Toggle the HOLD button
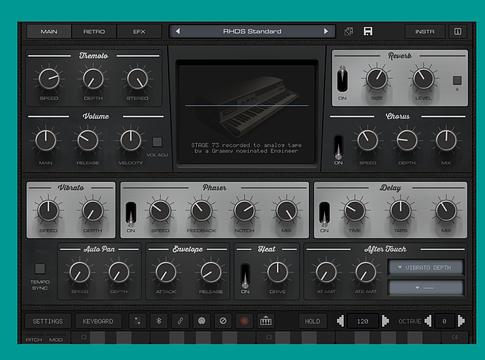The image size is (485, 360). tap(312, 321)
